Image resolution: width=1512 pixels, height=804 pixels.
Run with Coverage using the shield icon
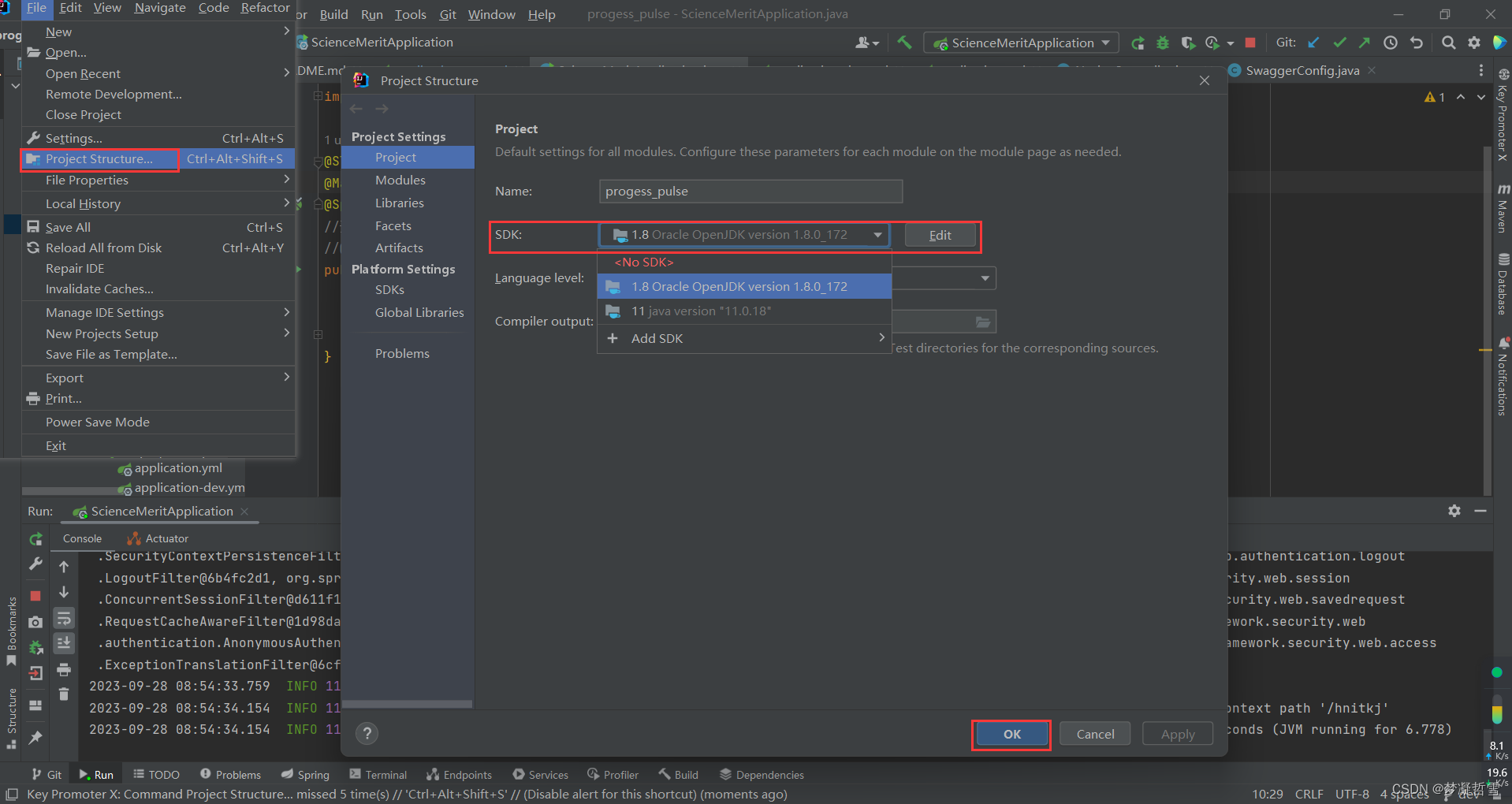pos(1188,43)
